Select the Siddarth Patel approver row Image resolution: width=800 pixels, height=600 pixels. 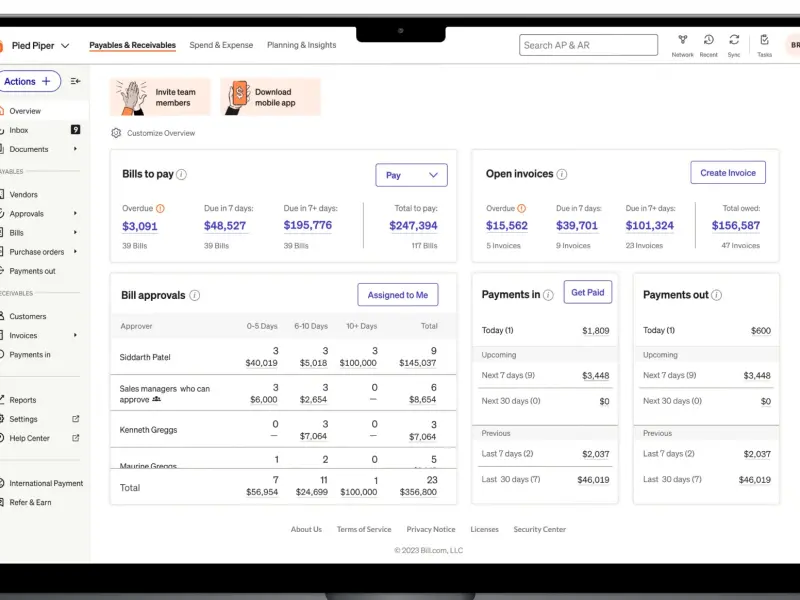point(283,357)
